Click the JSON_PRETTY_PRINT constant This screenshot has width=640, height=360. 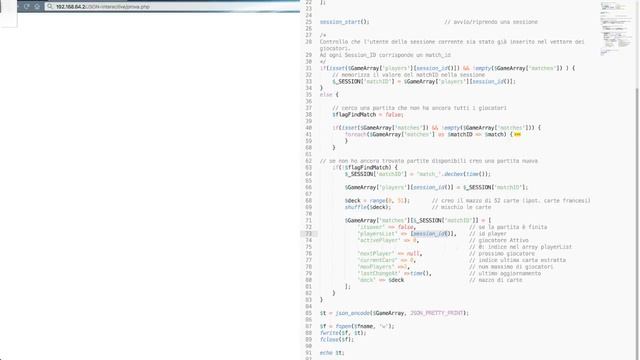coord(436,313)
